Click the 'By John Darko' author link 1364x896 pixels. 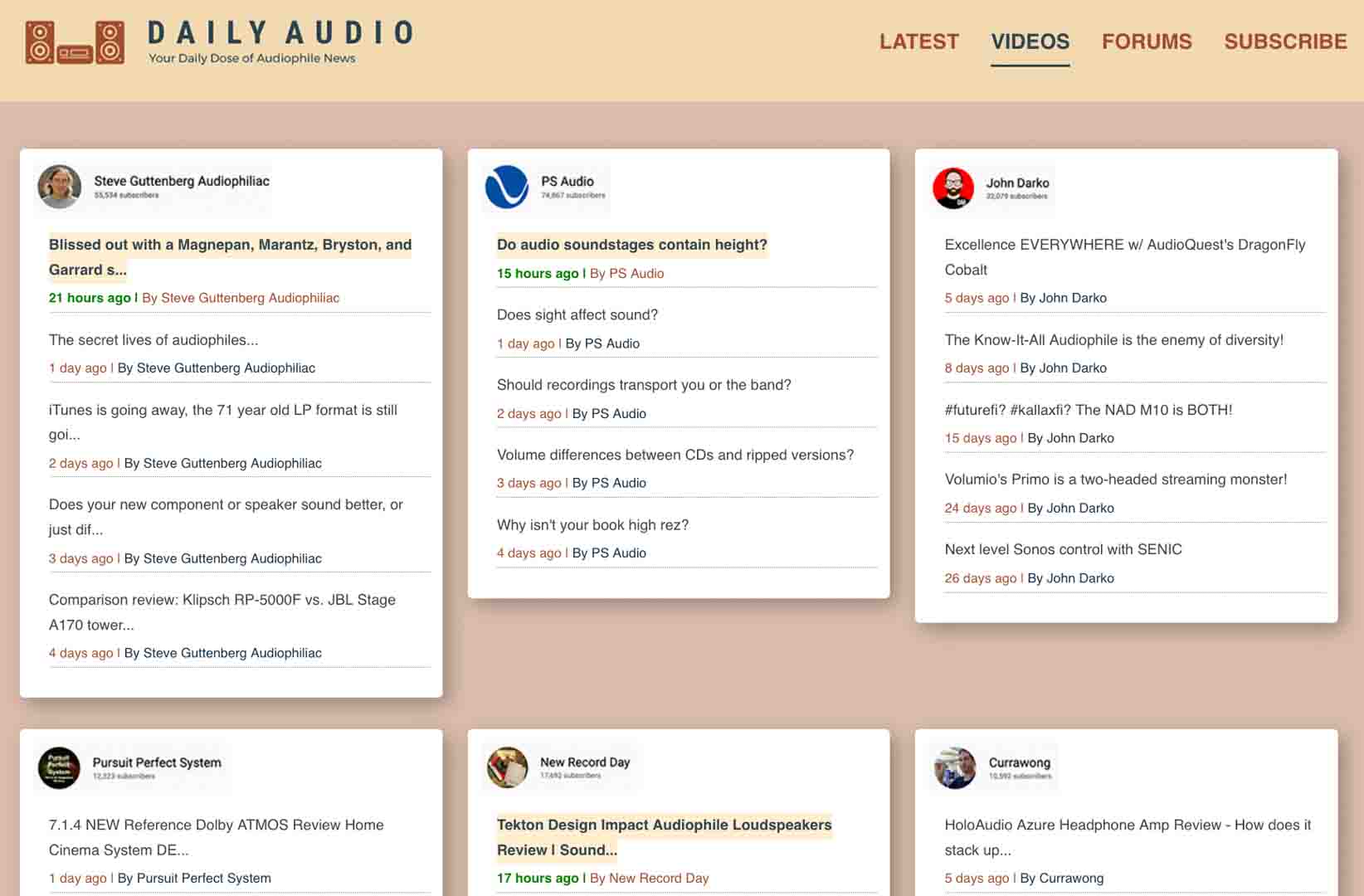[1064, 298]
